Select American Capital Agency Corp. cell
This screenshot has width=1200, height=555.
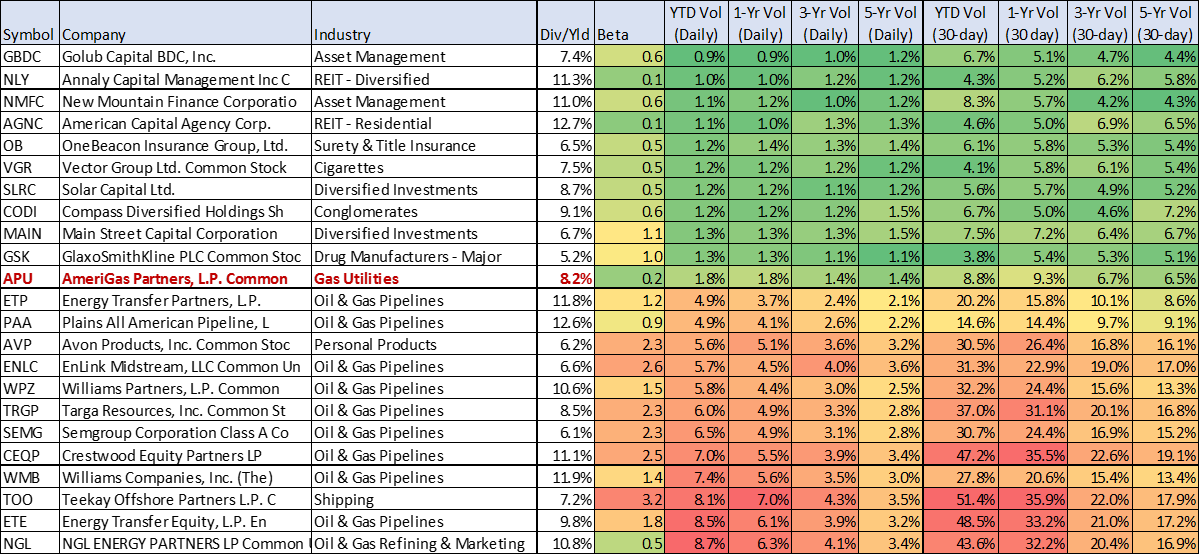(x=185, y=124)
